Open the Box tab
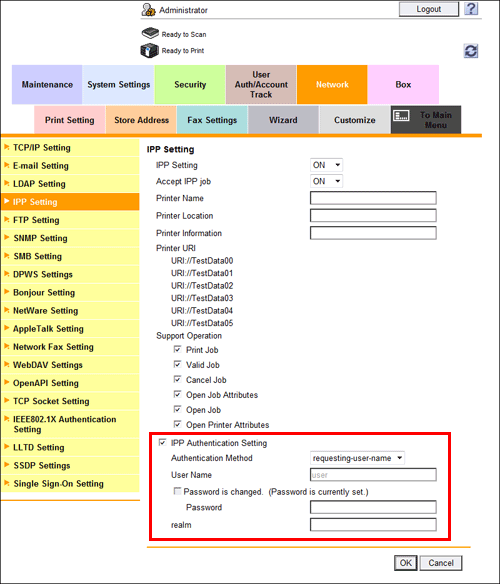Image resolution: width=500 pixels, height=584 pixels. click(403, 85)
